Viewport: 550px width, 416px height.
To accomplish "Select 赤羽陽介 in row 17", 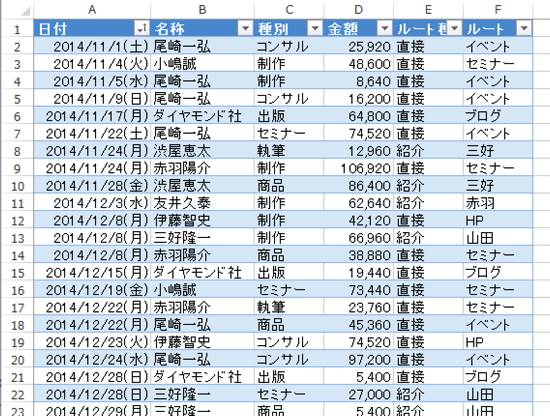I will (203, 307).
